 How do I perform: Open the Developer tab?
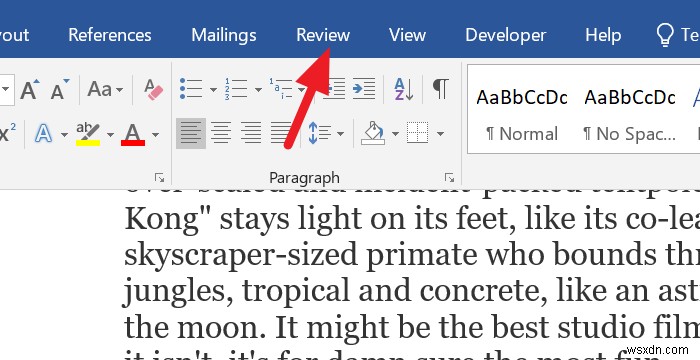[x=505, y=35]
